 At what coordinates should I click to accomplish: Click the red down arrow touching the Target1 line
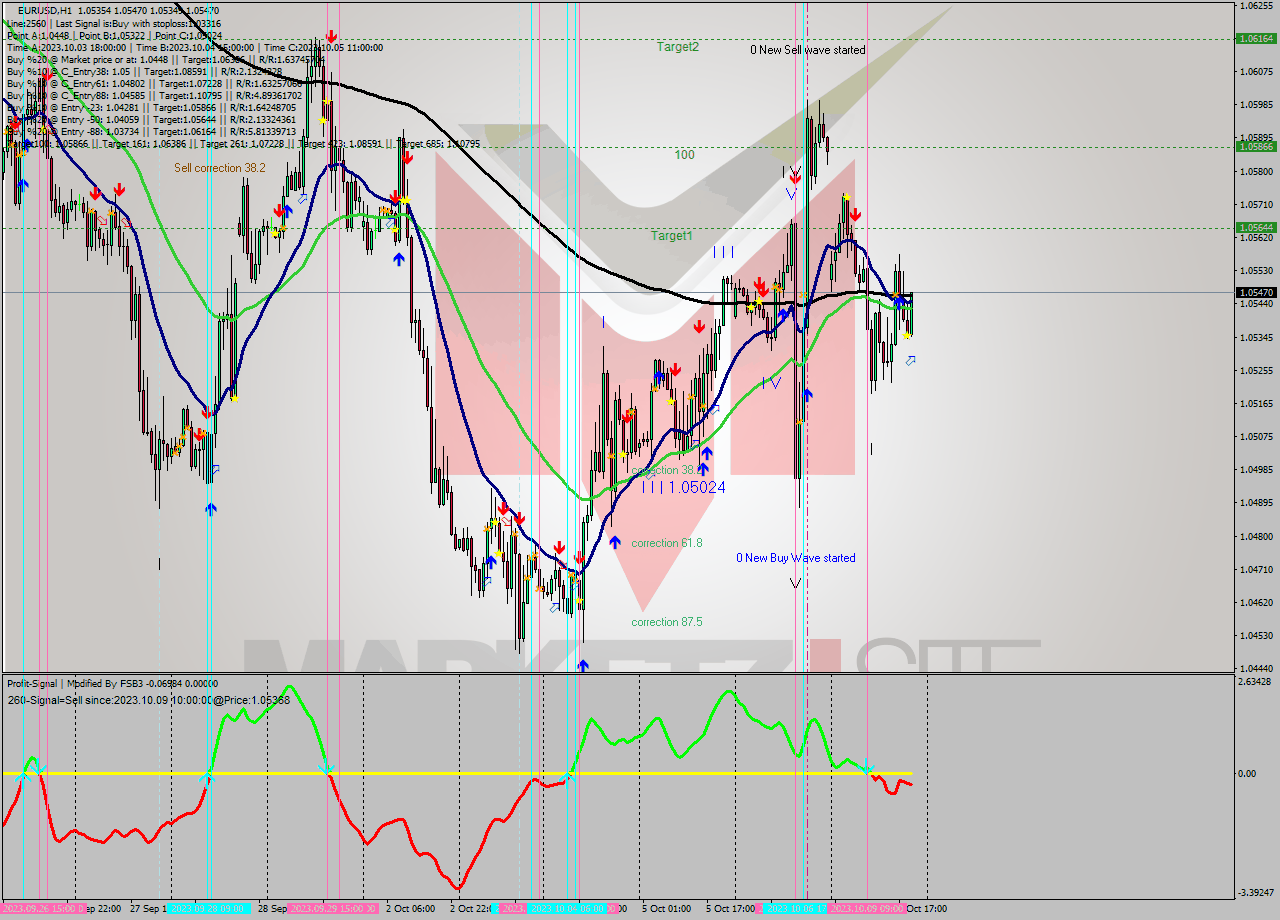[x=856, y=214]
